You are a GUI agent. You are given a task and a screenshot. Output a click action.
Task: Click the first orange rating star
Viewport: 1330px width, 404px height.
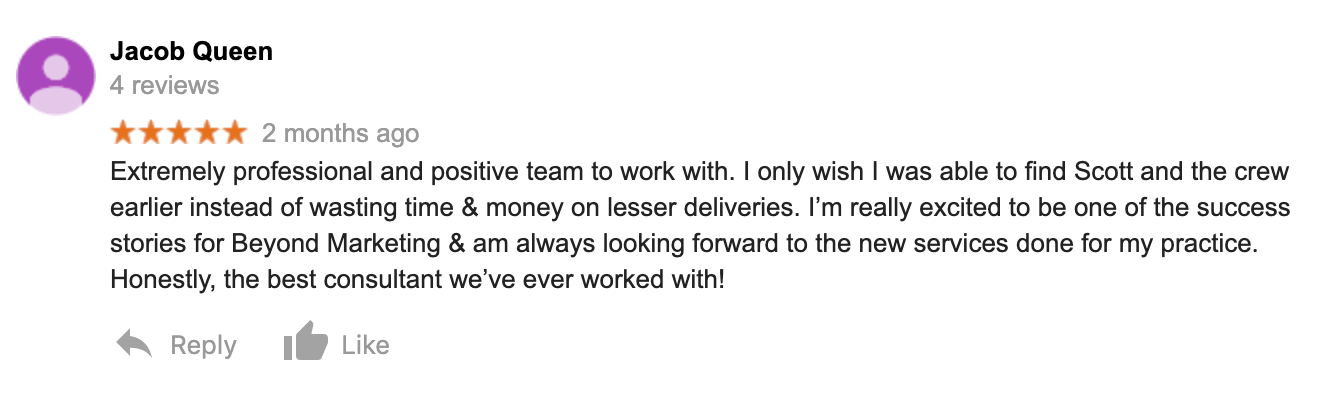coord(124,133)
